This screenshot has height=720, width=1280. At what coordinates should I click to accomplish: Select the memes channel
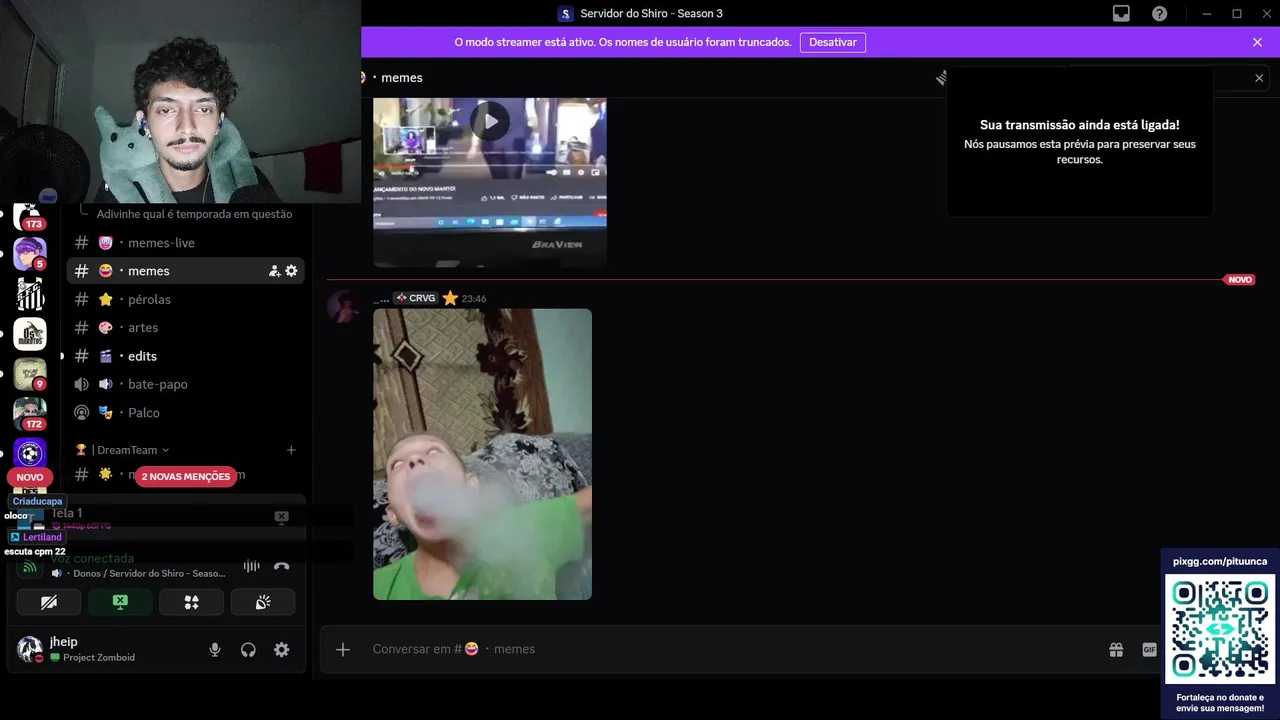point(186,271)
